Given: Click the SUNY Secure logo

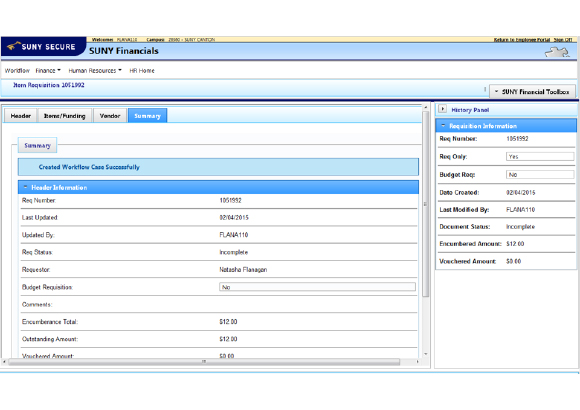Looking at the screenshot, I should click(x=44, y=47).
